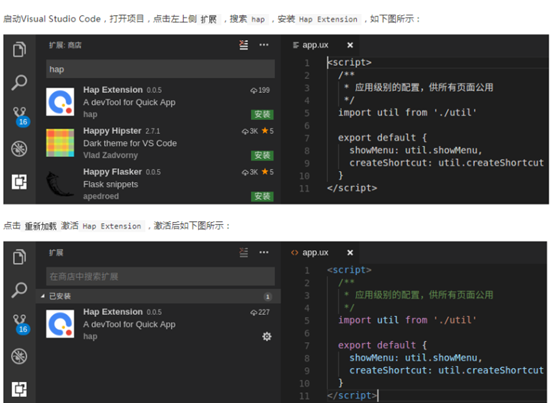Click createShortcut line in top editor
This screenshot has height=404, width=552.
[x=446, y=163]
